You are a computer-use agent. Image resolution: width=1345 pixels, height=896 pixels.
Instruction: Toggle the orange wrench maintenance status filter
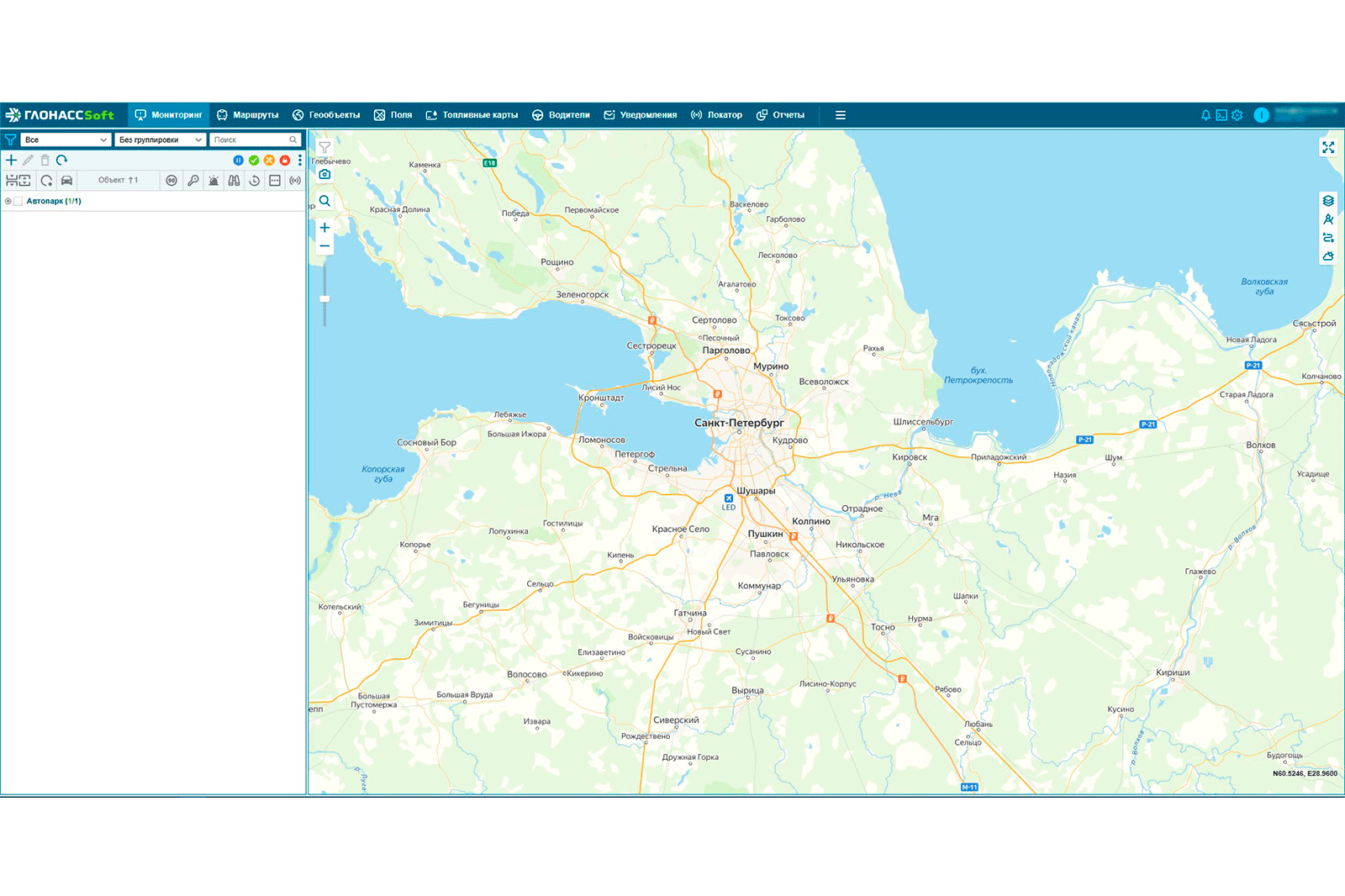click(269, 160)
